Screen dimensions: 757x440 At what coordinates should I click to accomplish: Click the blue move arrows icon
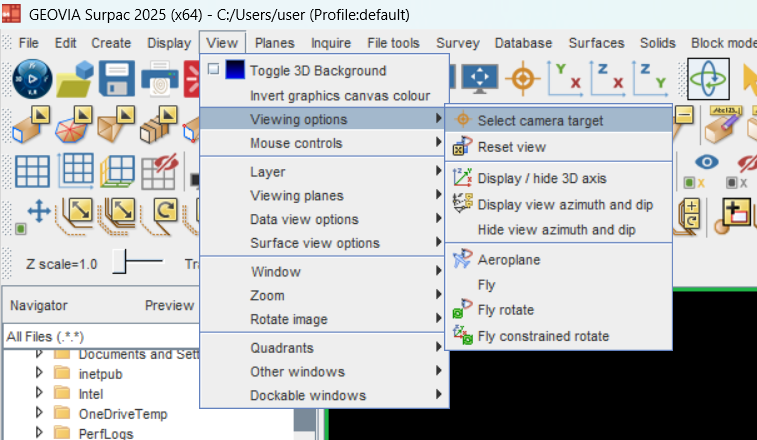click(39, 212)
